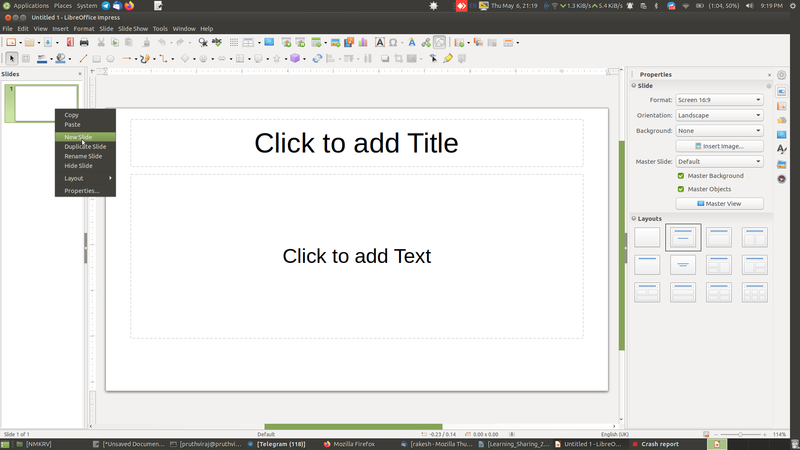
Task: Toggle the Show Draw Functions button
Action: click(440, 42)
